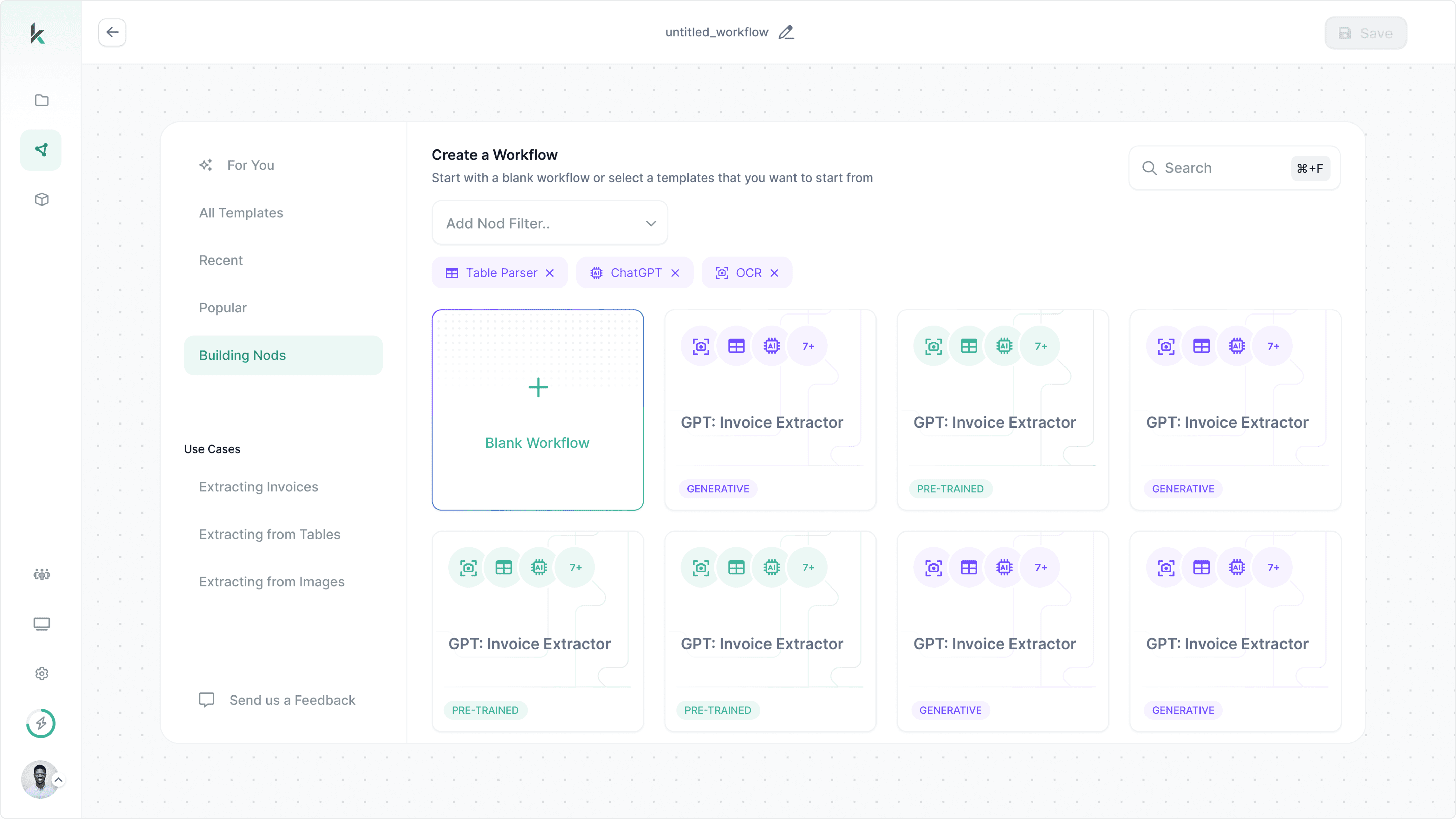The height and width of the screenshot is (819, 1456).
Task: Expand the Add Nod Filter dropdown
Action: (x=549, y=223)
